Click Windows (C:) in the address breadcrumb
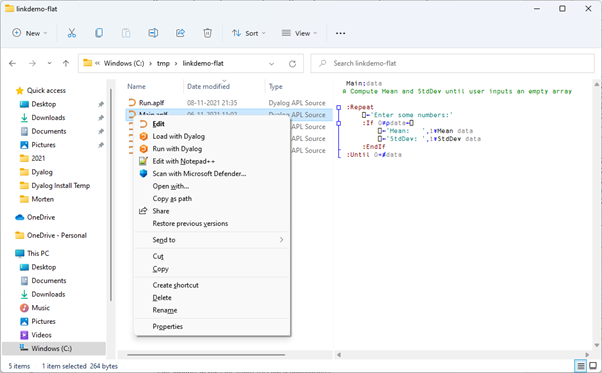The height and width of the screenshot is (373, 602). (x=124, y=63)
